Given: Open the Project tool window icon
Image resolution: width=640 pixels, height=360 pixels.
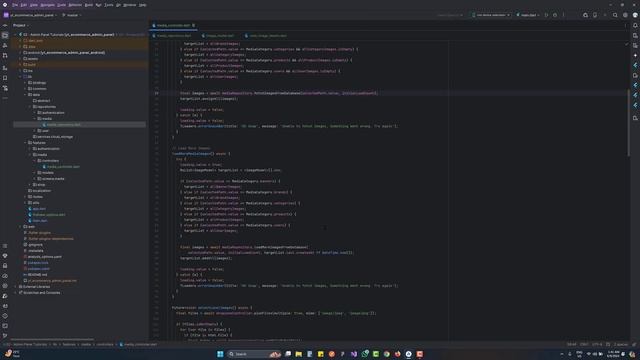Looking at the screenshot, I should pos(5,36).
